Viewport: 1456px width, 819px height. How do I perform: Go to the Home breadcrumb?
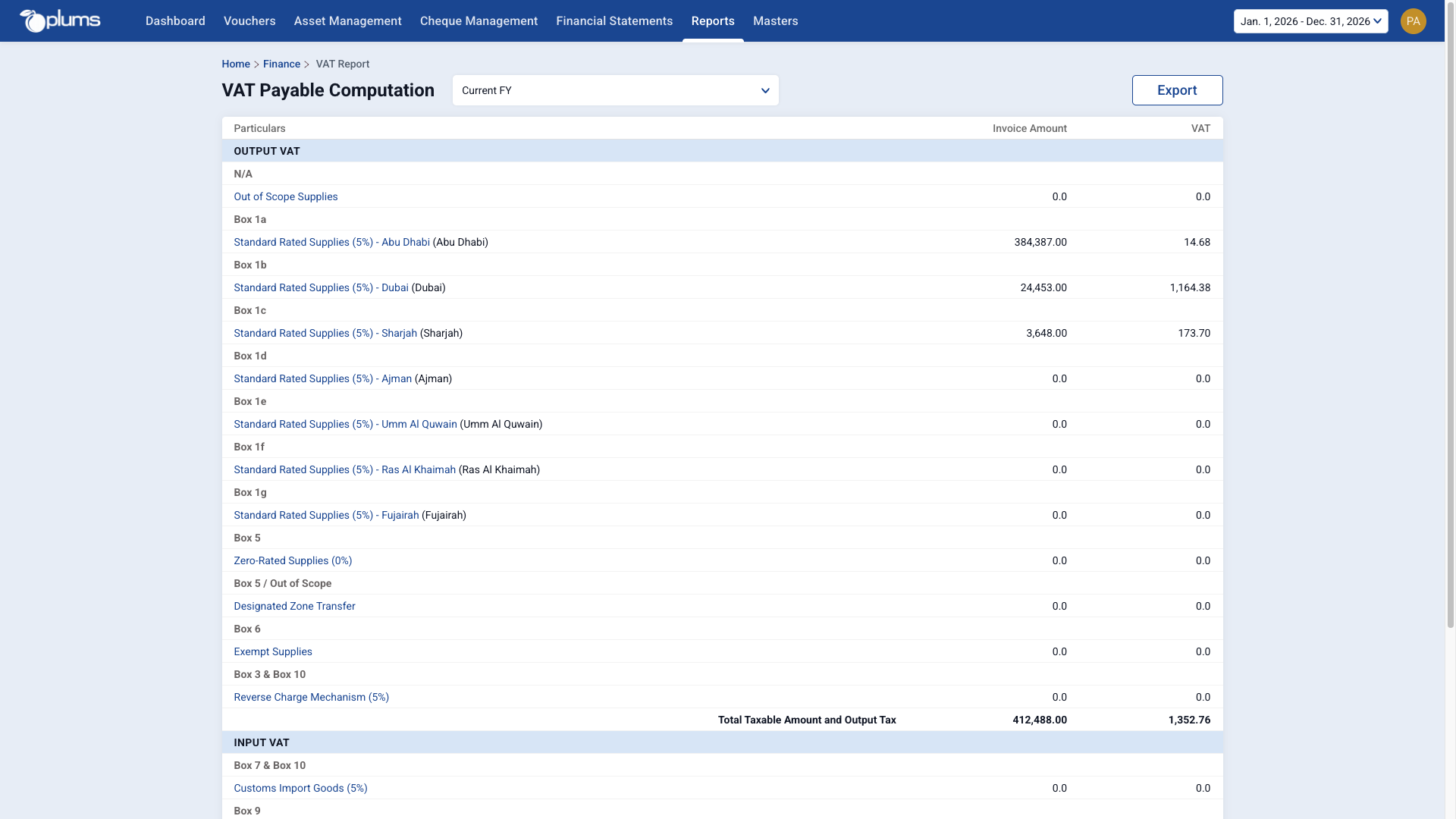pyautogui.click(x=236, y=64)
